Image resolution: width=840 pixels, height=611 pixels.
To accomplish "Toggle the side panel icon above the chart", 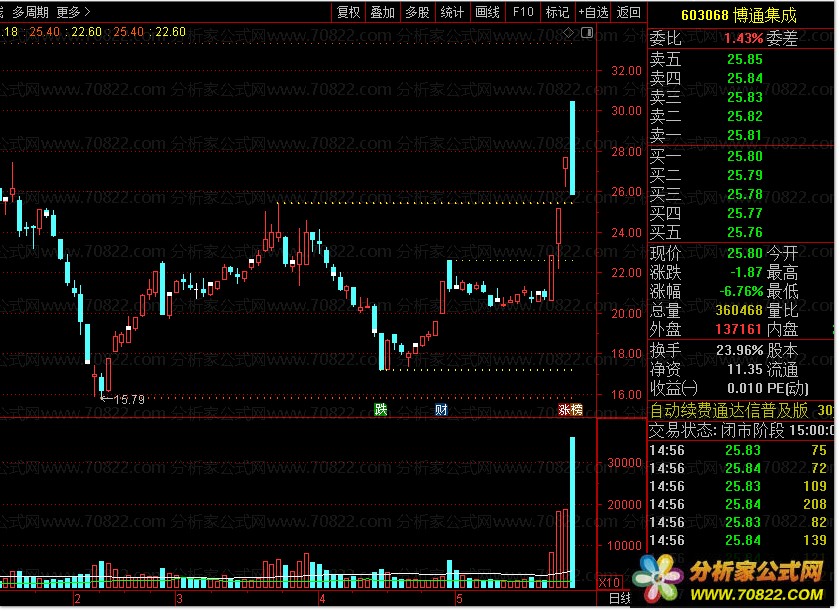I will (x=587, y=33).
